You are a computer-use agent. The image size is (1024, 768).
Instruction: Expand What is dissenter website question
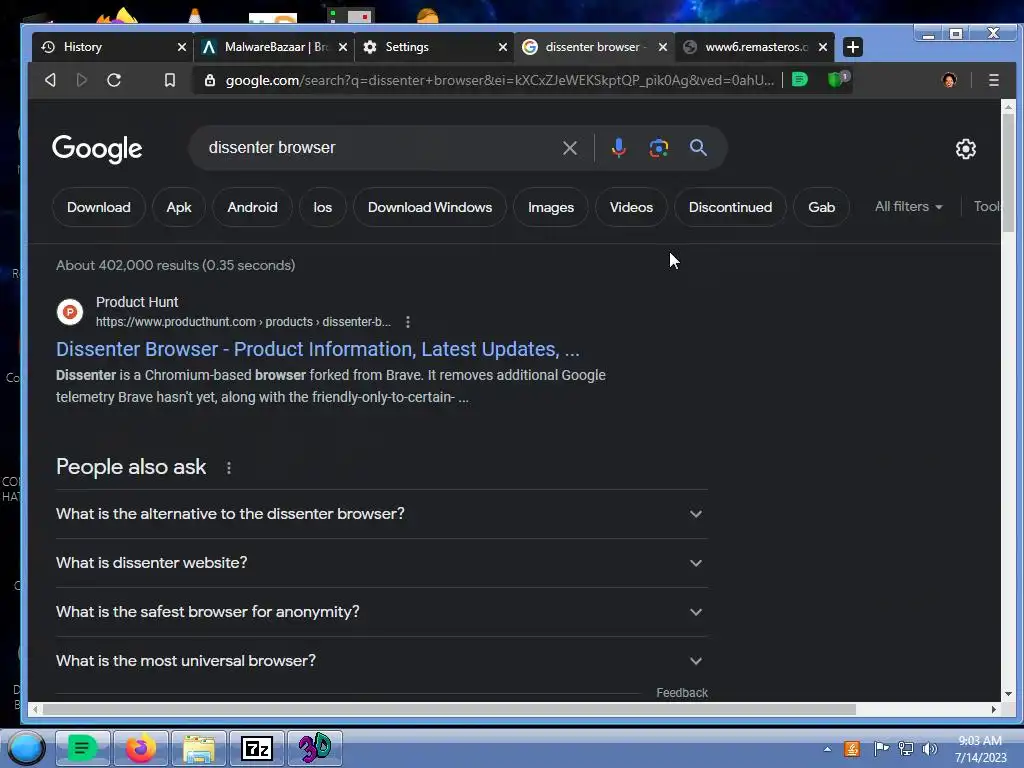coord(381,563)
